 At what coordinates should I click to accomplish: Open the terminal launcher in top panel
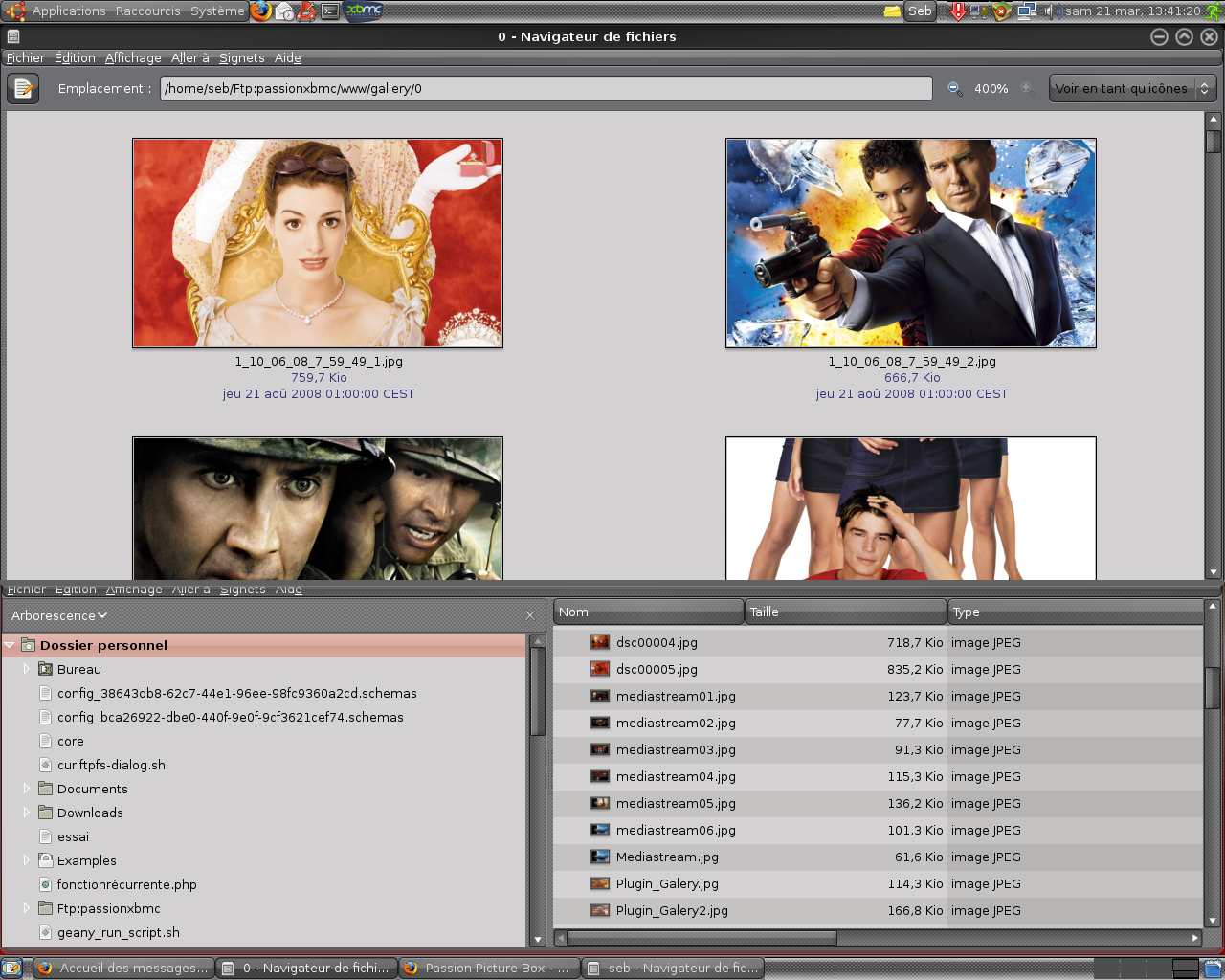click(x=330, y=11)
